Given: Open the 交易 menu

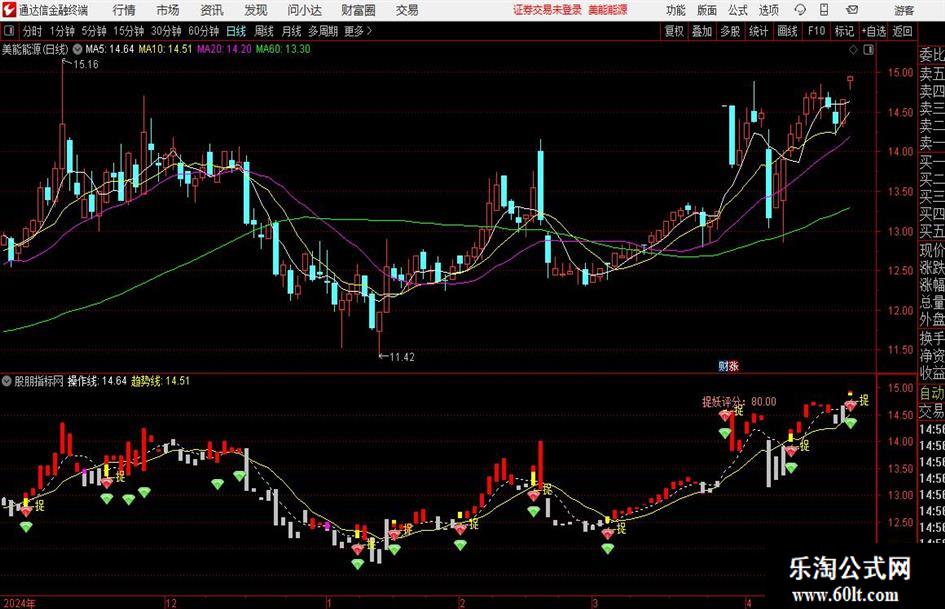Looking at the screenshot, I should pos(407,10).
